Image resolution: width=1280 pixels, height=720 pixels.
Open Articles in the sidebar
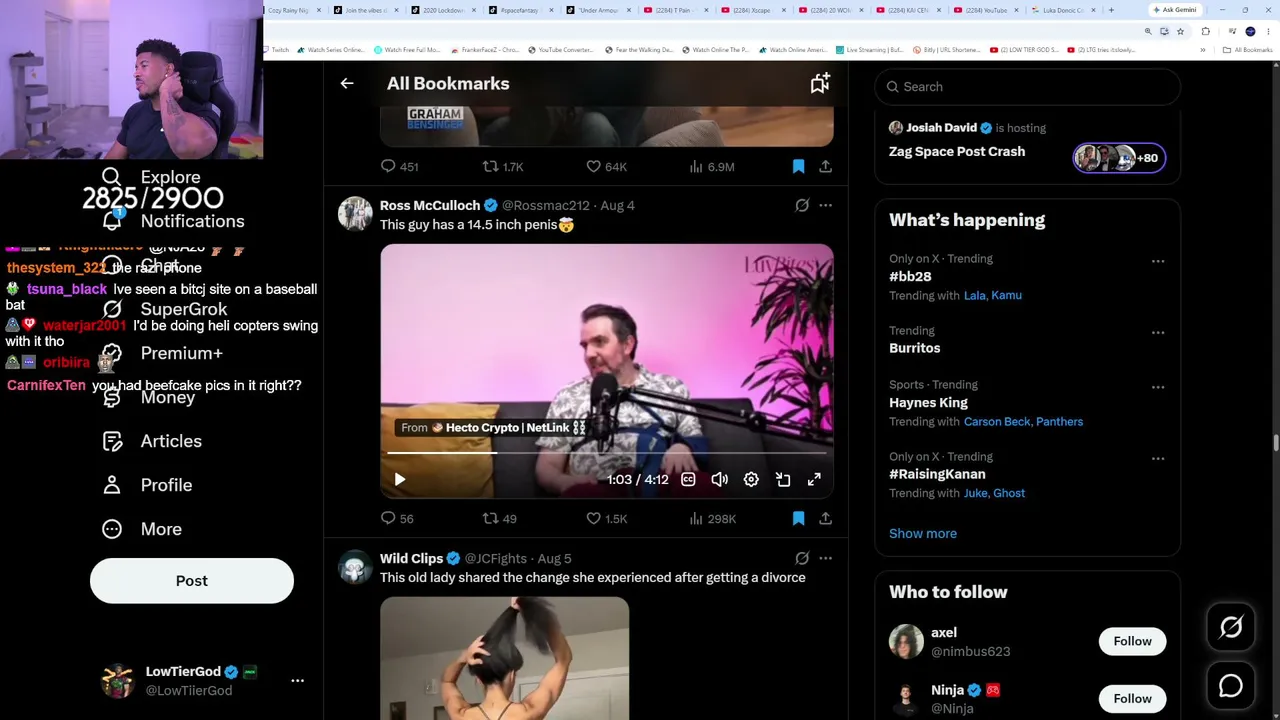(152, 441)
